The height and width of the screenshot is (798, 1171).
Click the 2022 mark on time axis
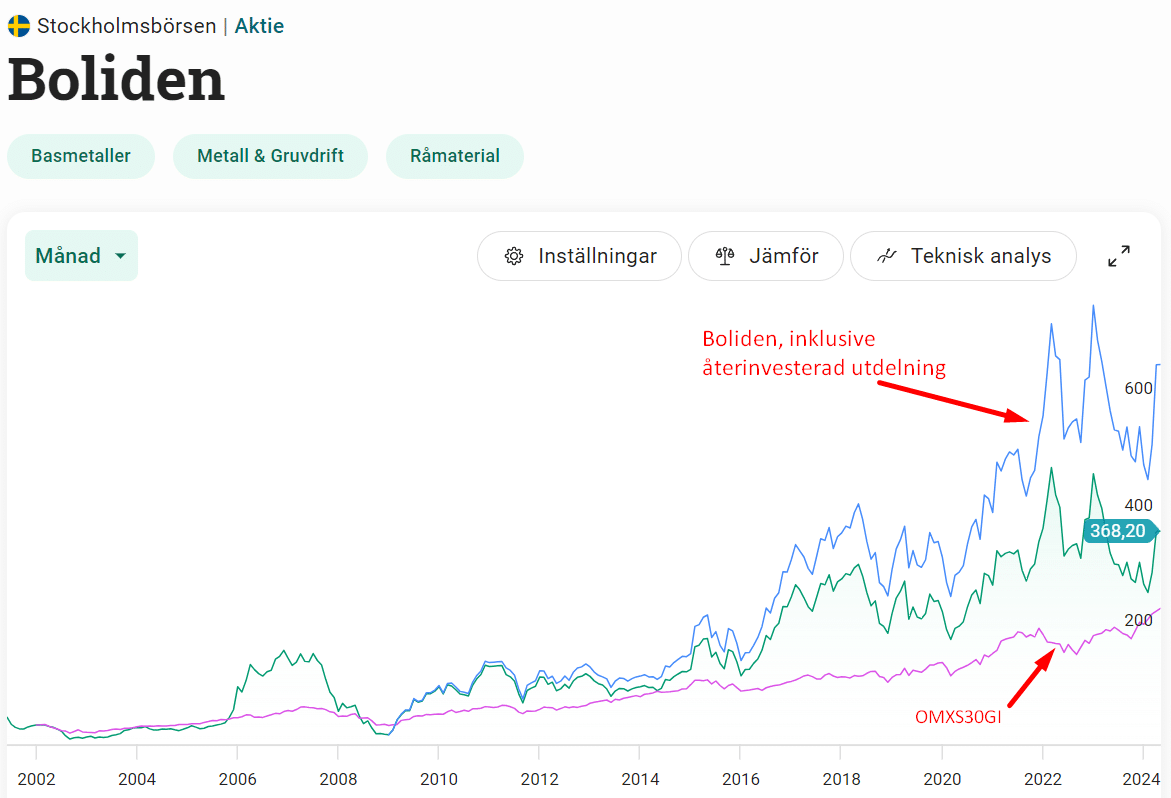1043,778
